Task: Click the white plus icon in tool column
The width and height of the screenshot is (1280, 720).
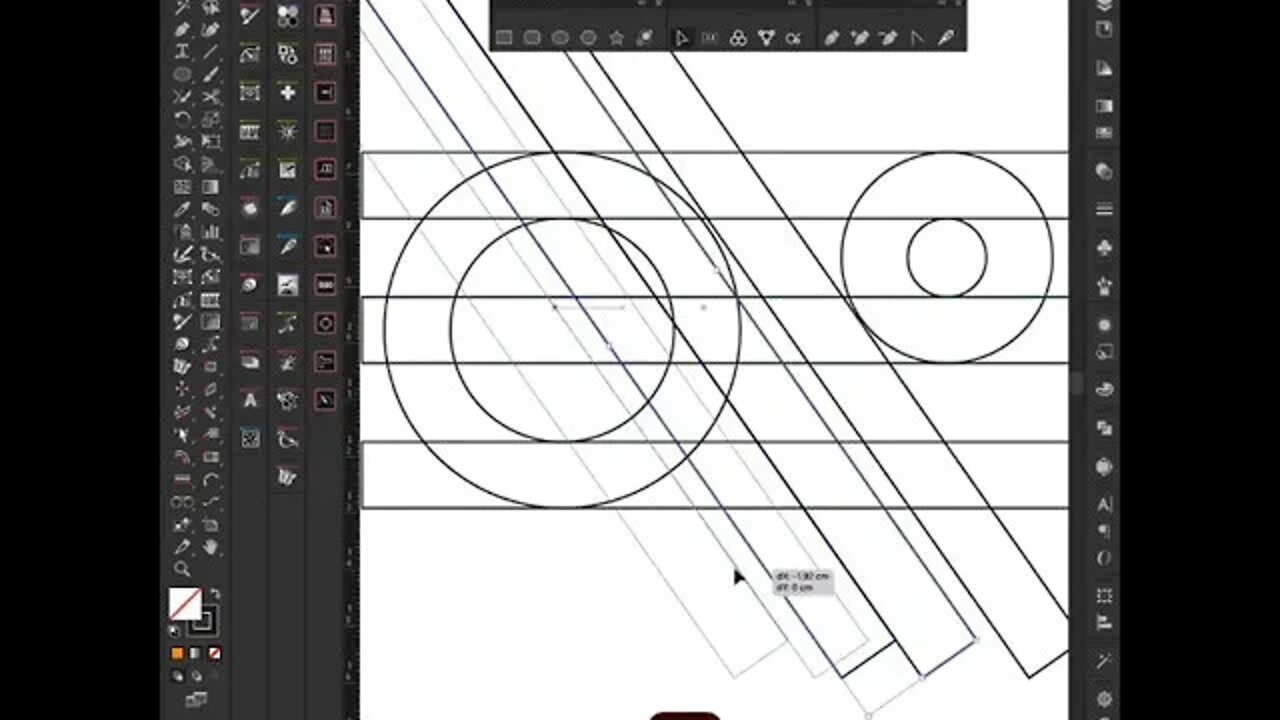Action: 288,93
